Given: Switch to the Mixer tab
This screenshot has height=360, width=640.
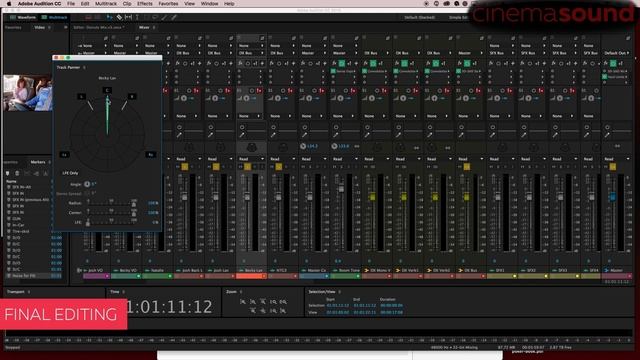Looking at the screenshot, I should click(144, 27).
